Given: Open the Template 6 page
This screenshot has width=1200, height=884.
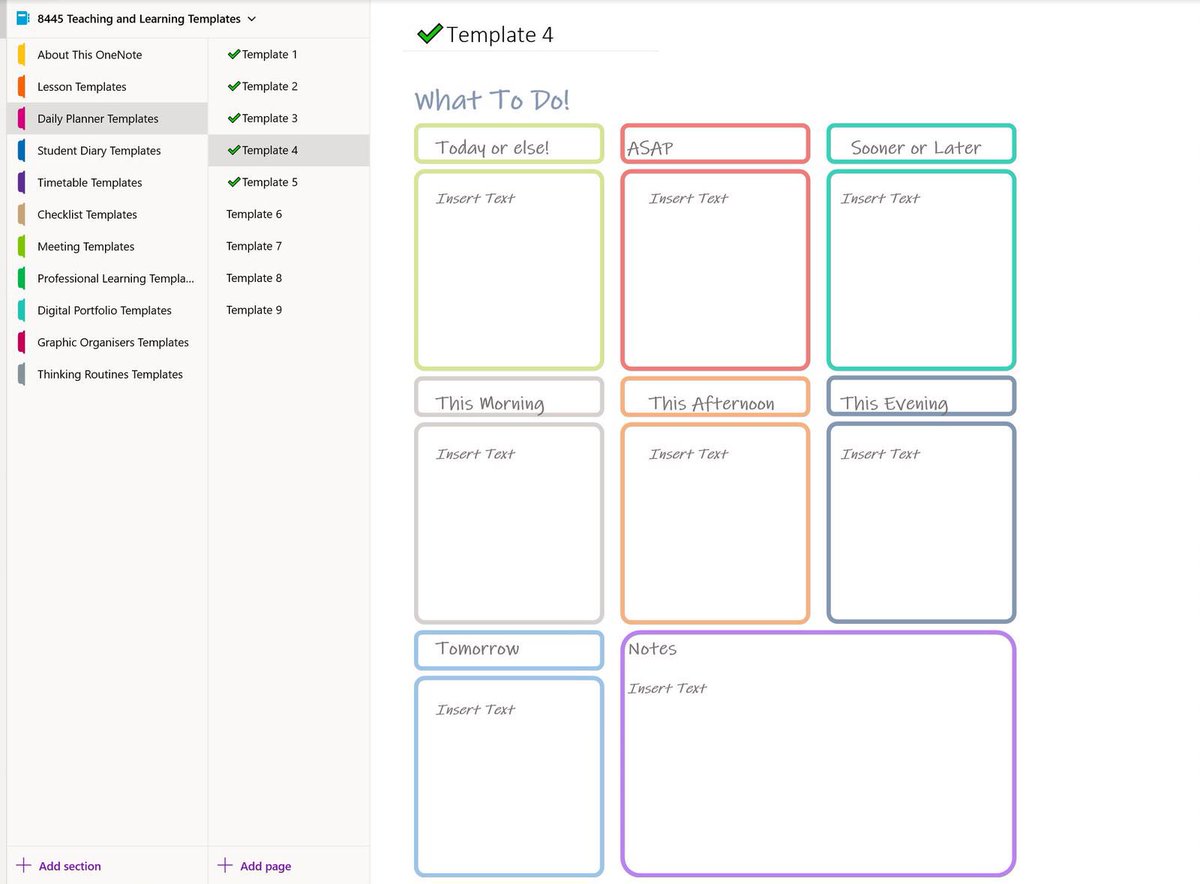Looking at the screenshot, I should point(289,215).
